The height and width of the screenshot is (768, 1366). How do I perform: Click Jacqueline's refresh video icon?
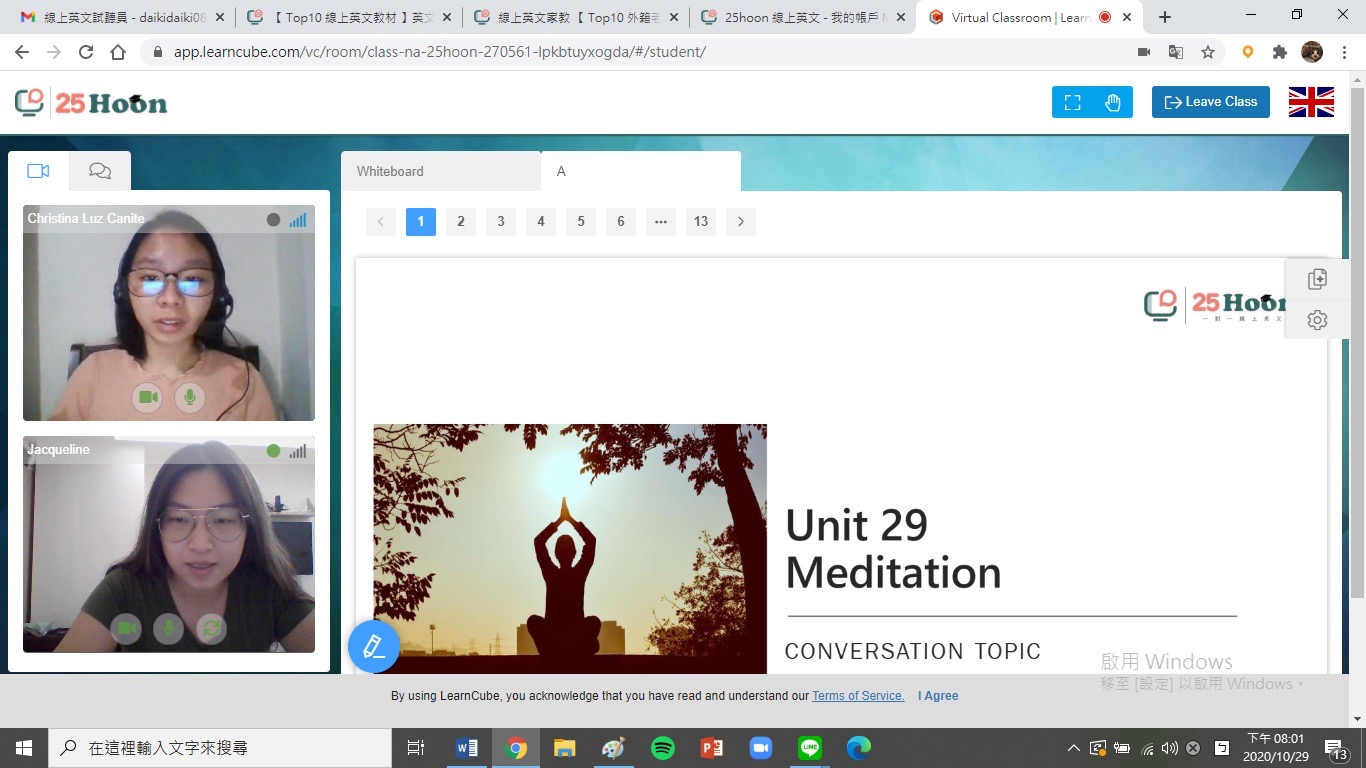click(211, 628)
